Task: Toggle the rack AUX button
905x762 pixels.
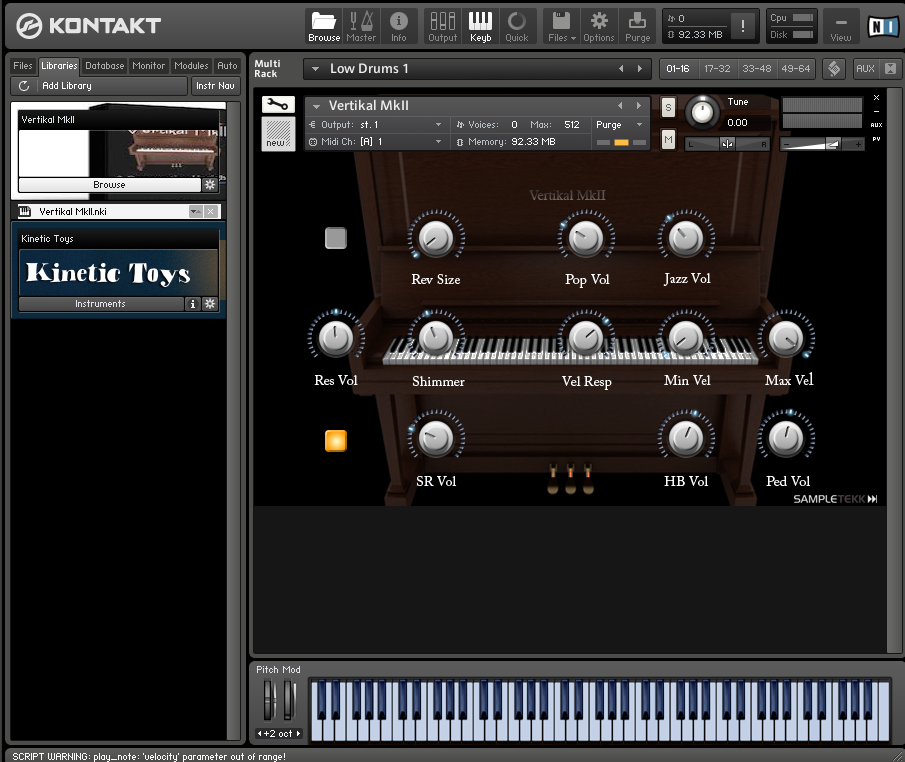Action: 865,69
